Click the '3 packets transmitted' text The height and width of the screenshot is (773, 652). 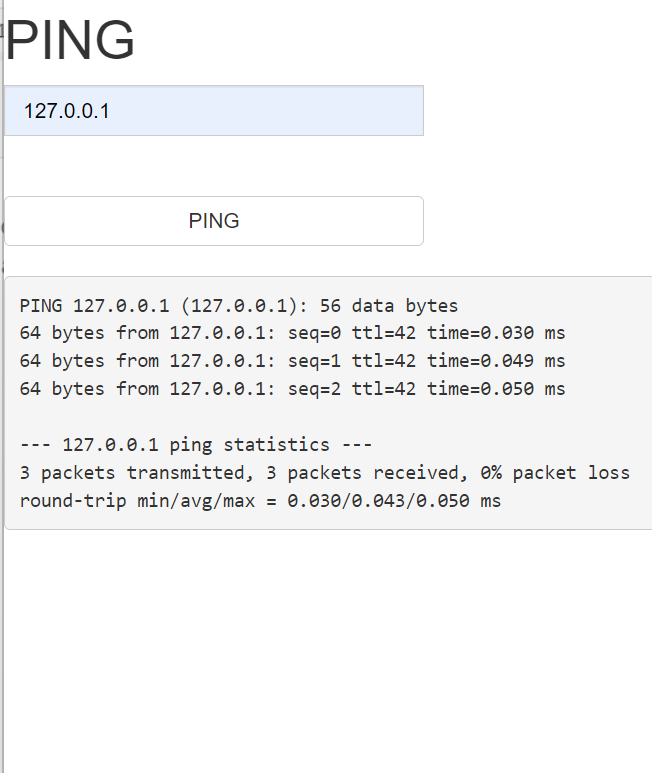click(x=115, y=472)
